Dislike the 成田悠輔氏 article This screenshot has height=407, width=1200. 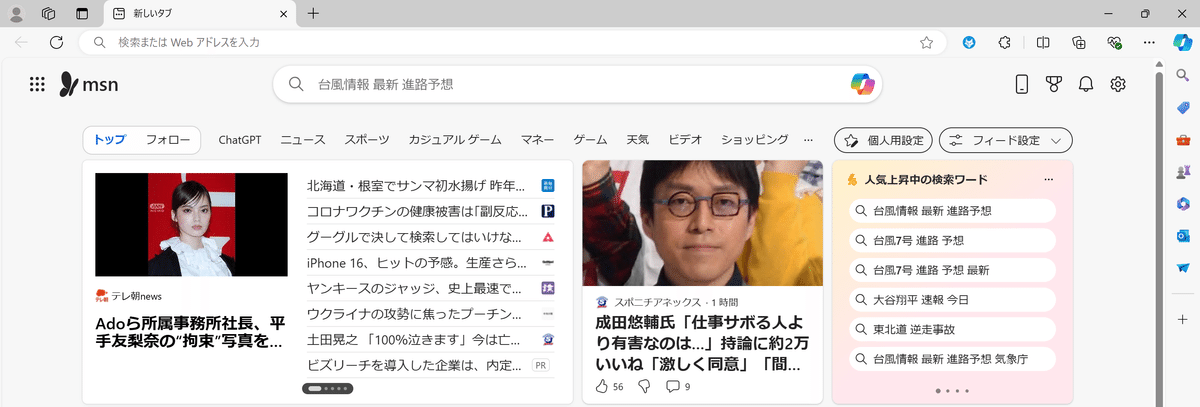(645, 386)
